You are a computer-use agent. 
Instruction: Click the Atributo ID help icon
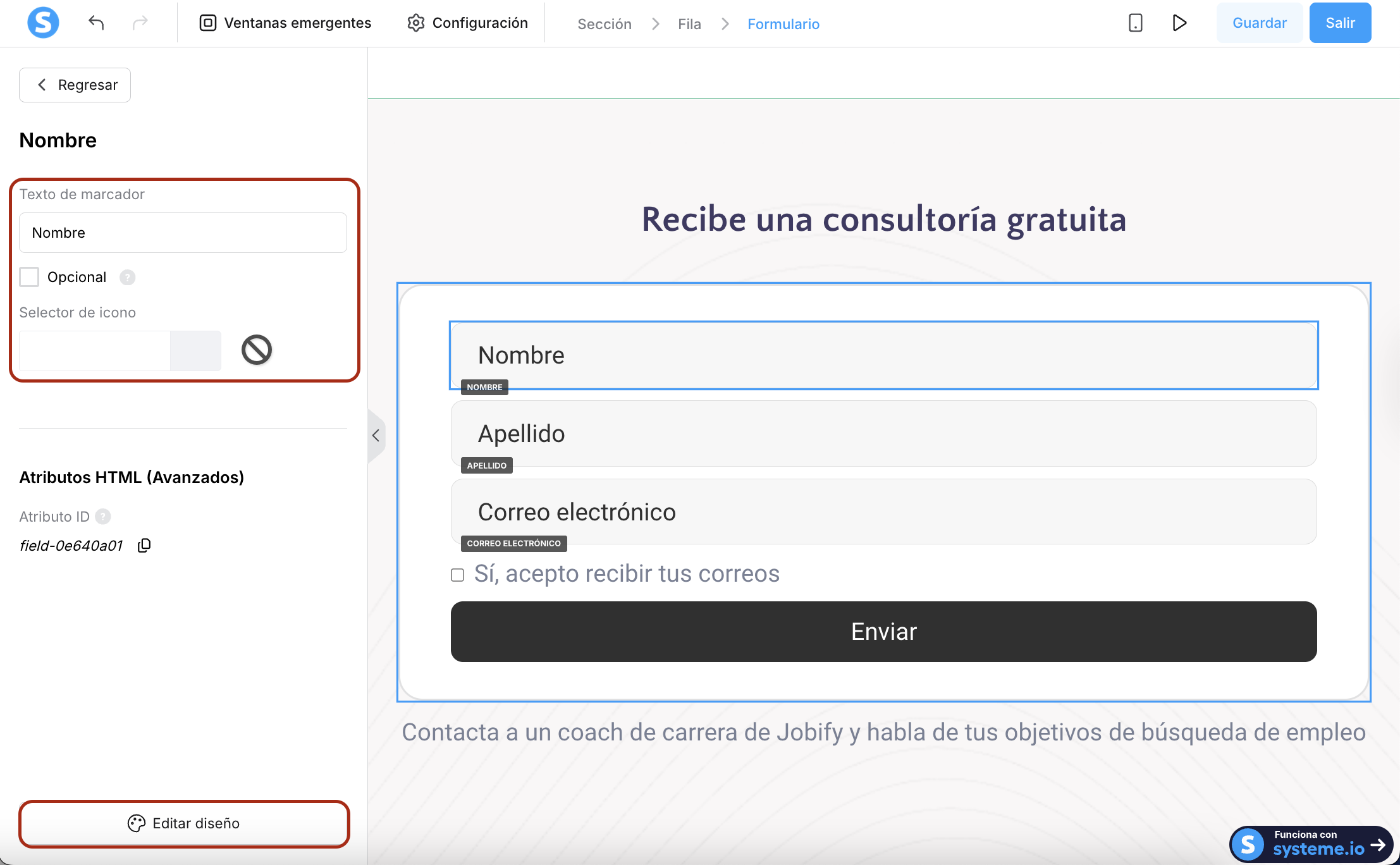point(103,517)
